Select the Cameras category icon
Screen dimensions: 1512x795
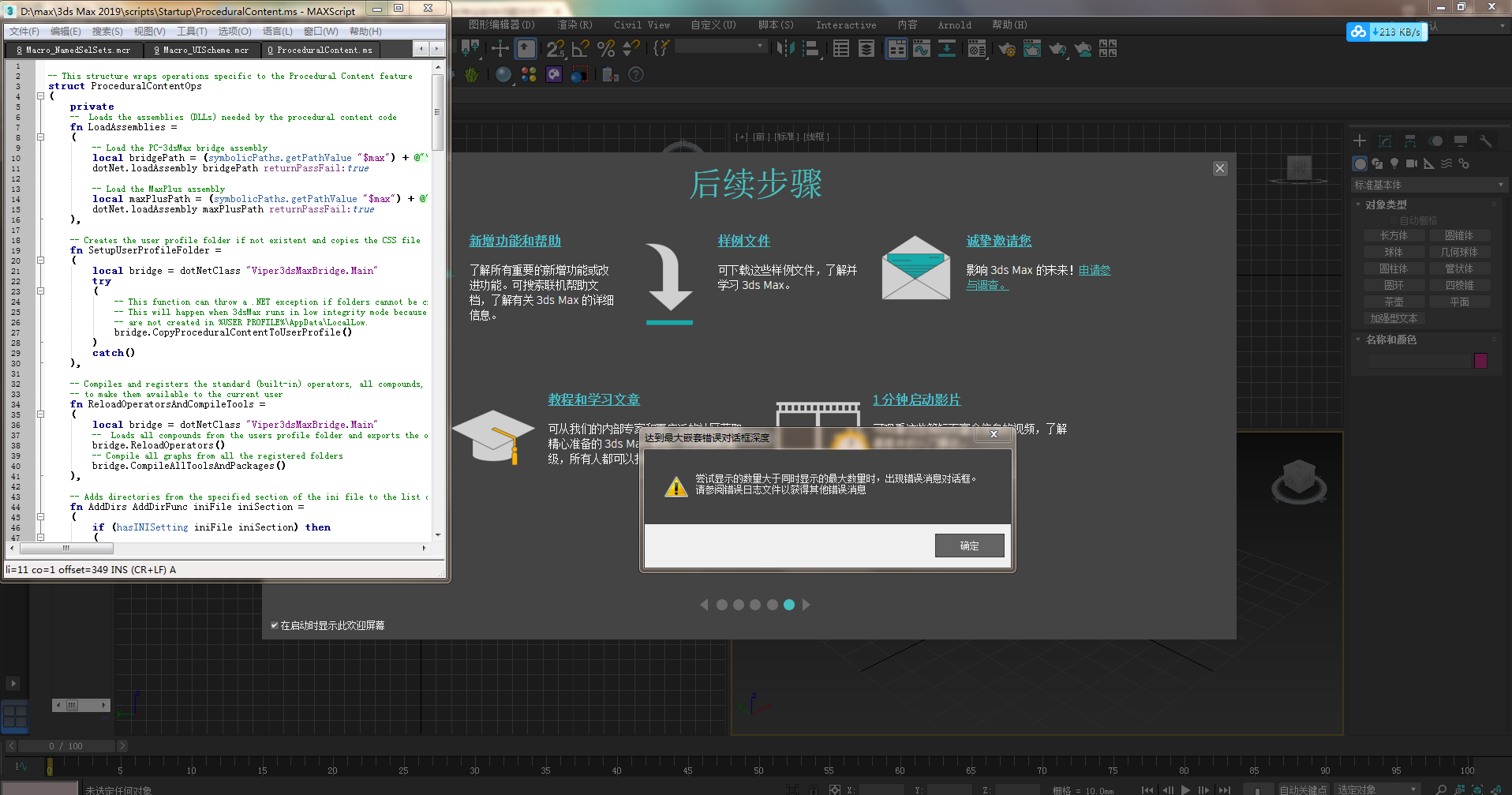click(x=1412, y=163)
